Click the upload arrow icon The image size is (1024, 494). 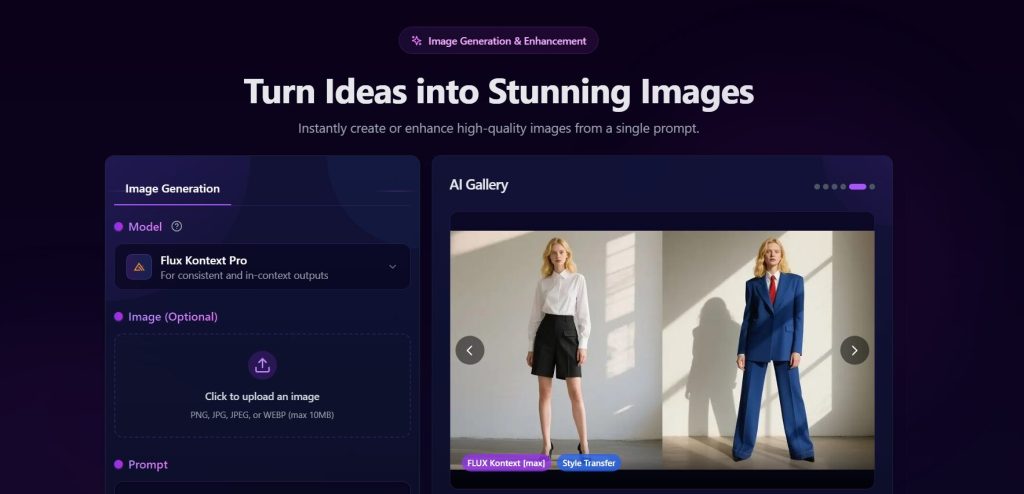[263, 365]
